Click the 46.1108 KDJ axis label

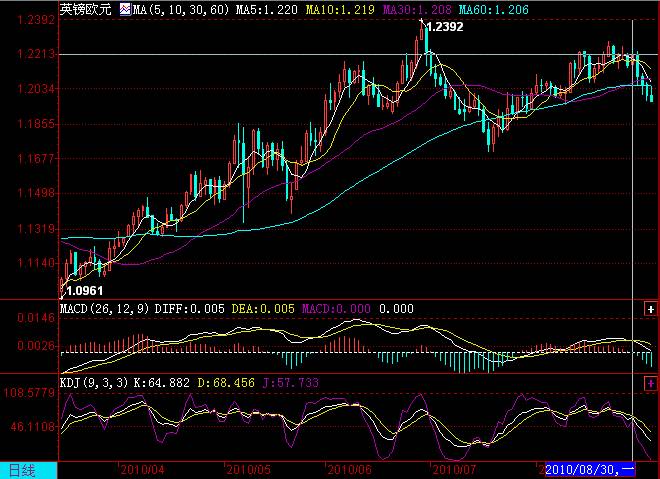click(x=33, y=427)
